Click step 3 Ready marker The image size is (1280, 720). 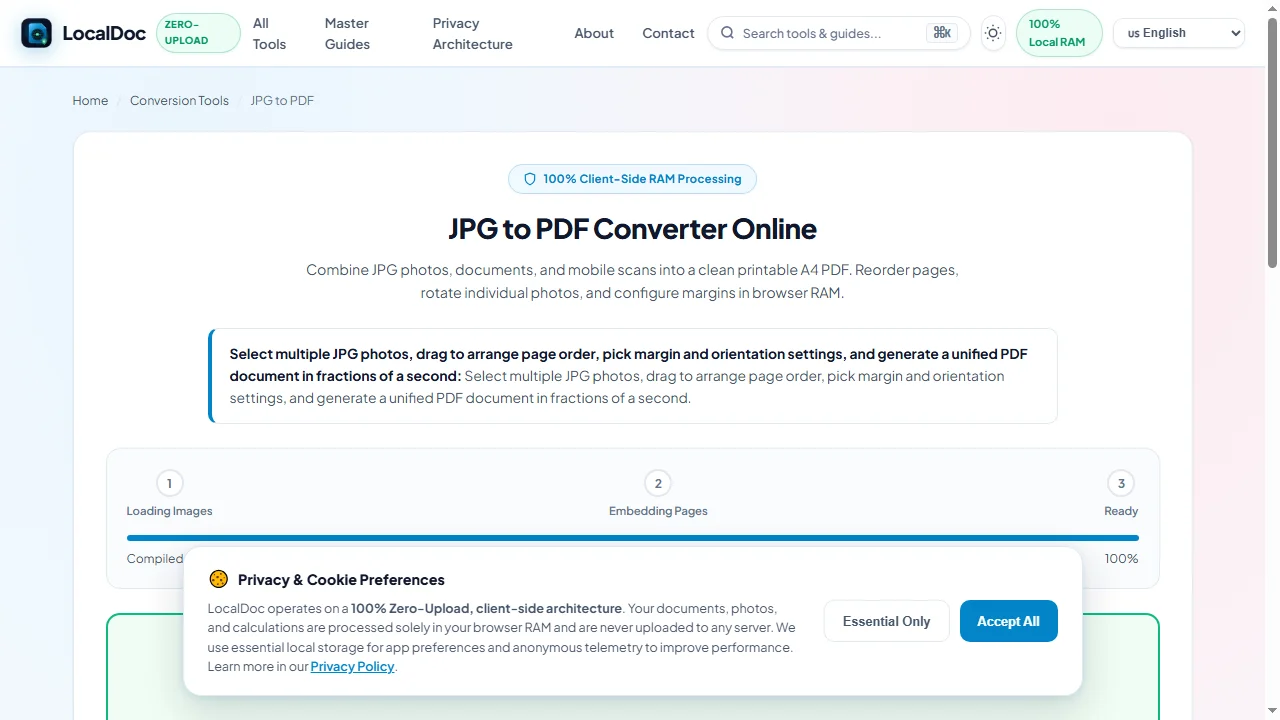point(1121,484)
